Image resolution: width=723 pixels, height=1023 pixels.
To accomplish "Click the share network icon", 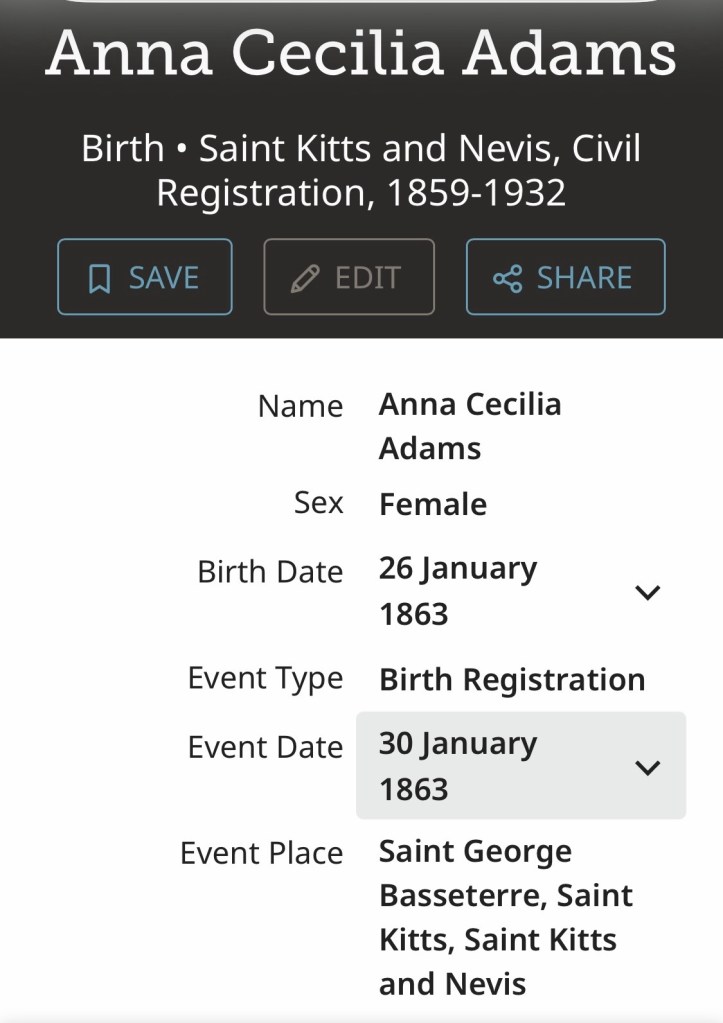I will (x=507, y=279).
